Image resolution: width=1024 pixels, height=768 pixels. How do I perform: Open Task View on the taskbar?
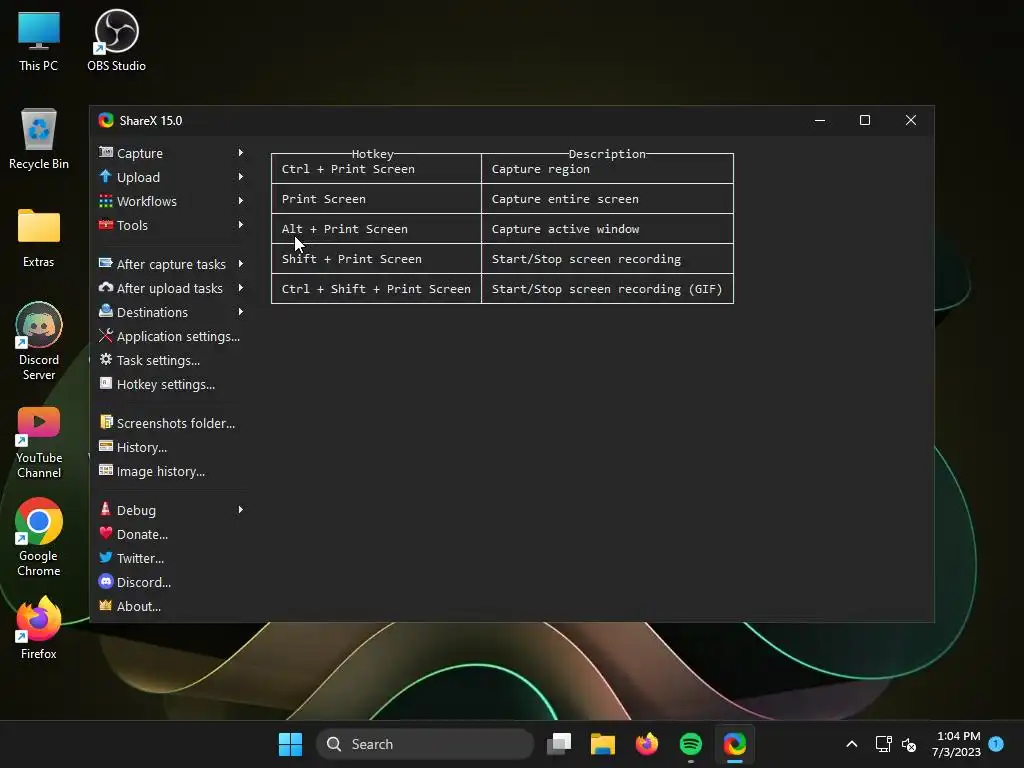tap(559, 744)
